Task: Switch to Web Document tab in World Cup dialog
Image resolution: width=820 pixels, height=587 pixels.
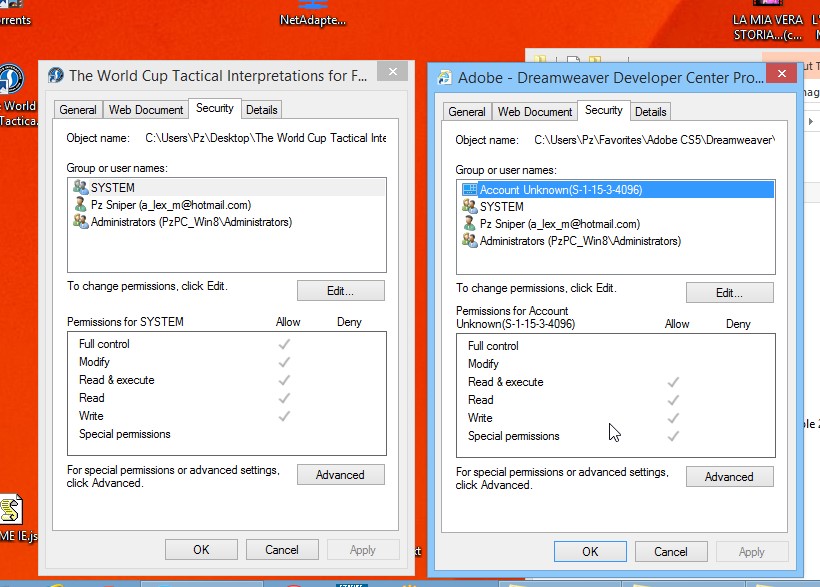Action: [x=146, y=110]
